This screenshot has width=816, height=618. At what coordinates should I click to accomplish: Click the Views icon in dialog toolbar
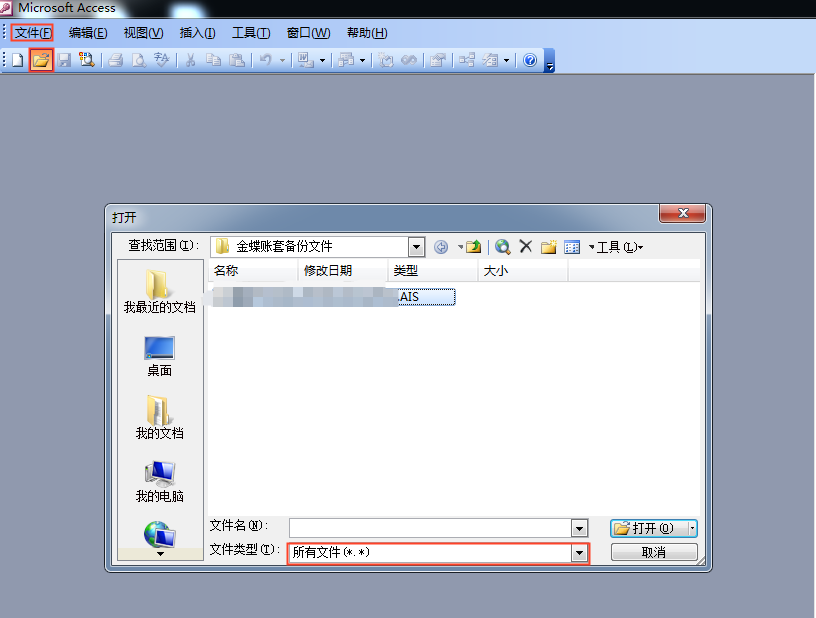(x=572, y=247)
